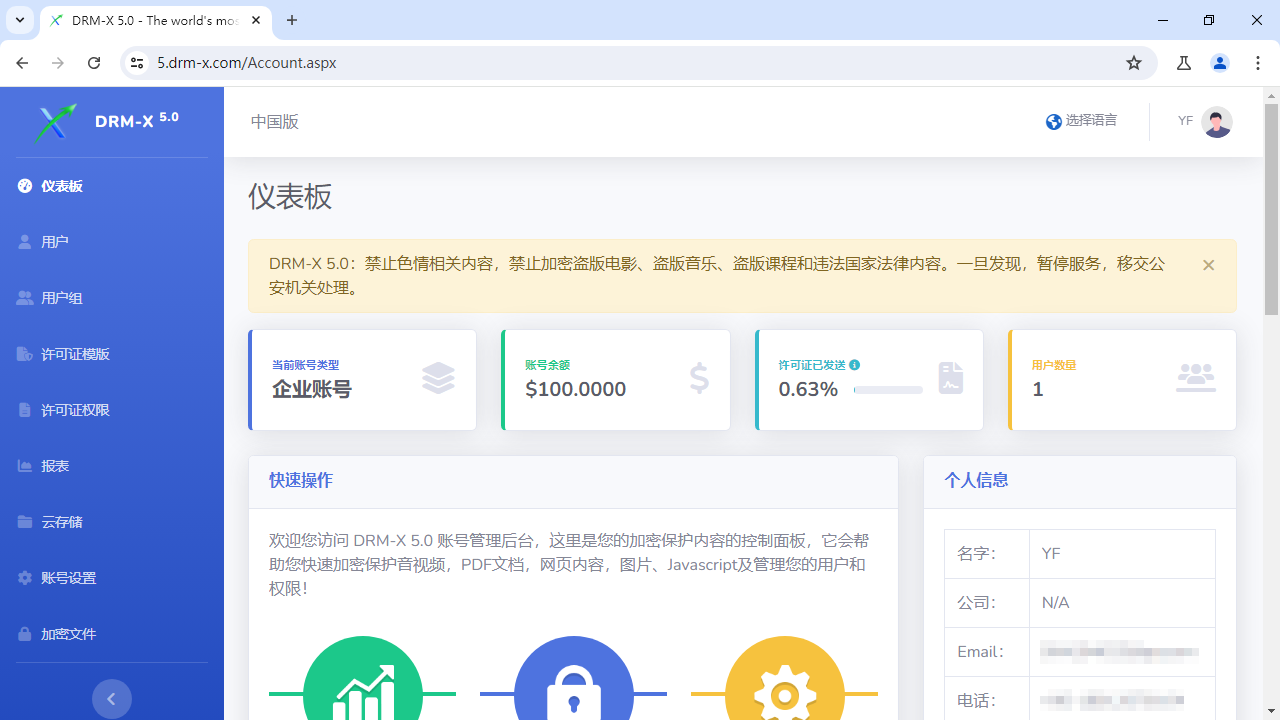Expand the 许可证模版 sidebar section
The image size is (1280, 720).
click(75, 354)
